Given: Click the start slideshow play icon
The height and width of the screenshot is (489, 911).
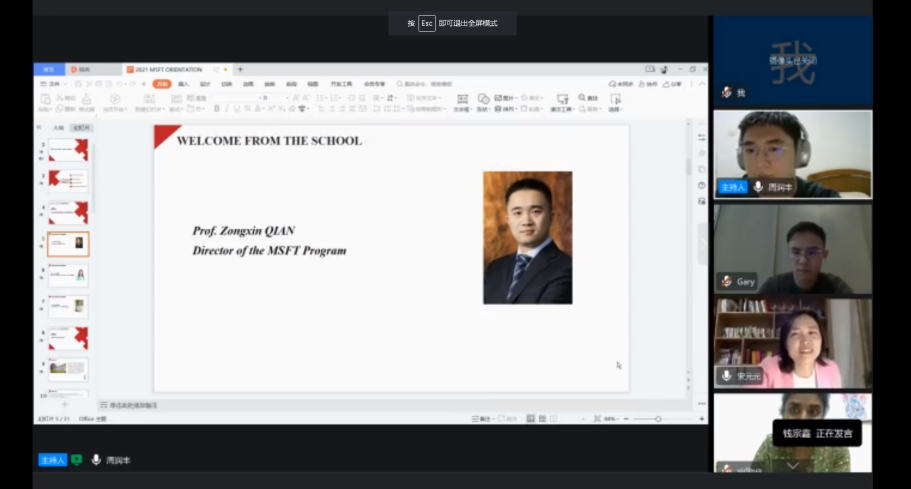Looking at the screenshot, I should (115, 99).
